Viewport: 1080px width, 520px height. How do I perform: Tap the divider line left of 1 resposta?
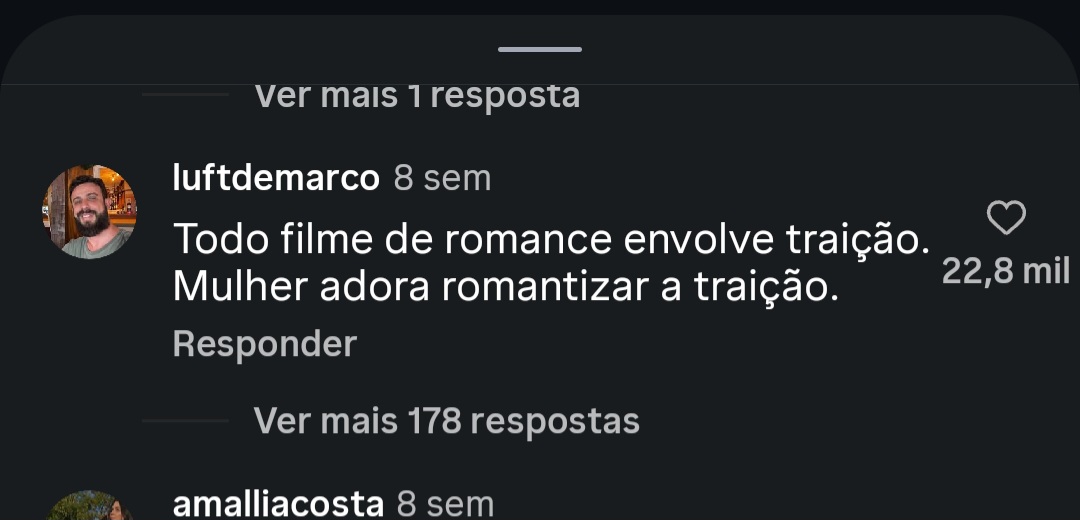click(x=185, y=94)
